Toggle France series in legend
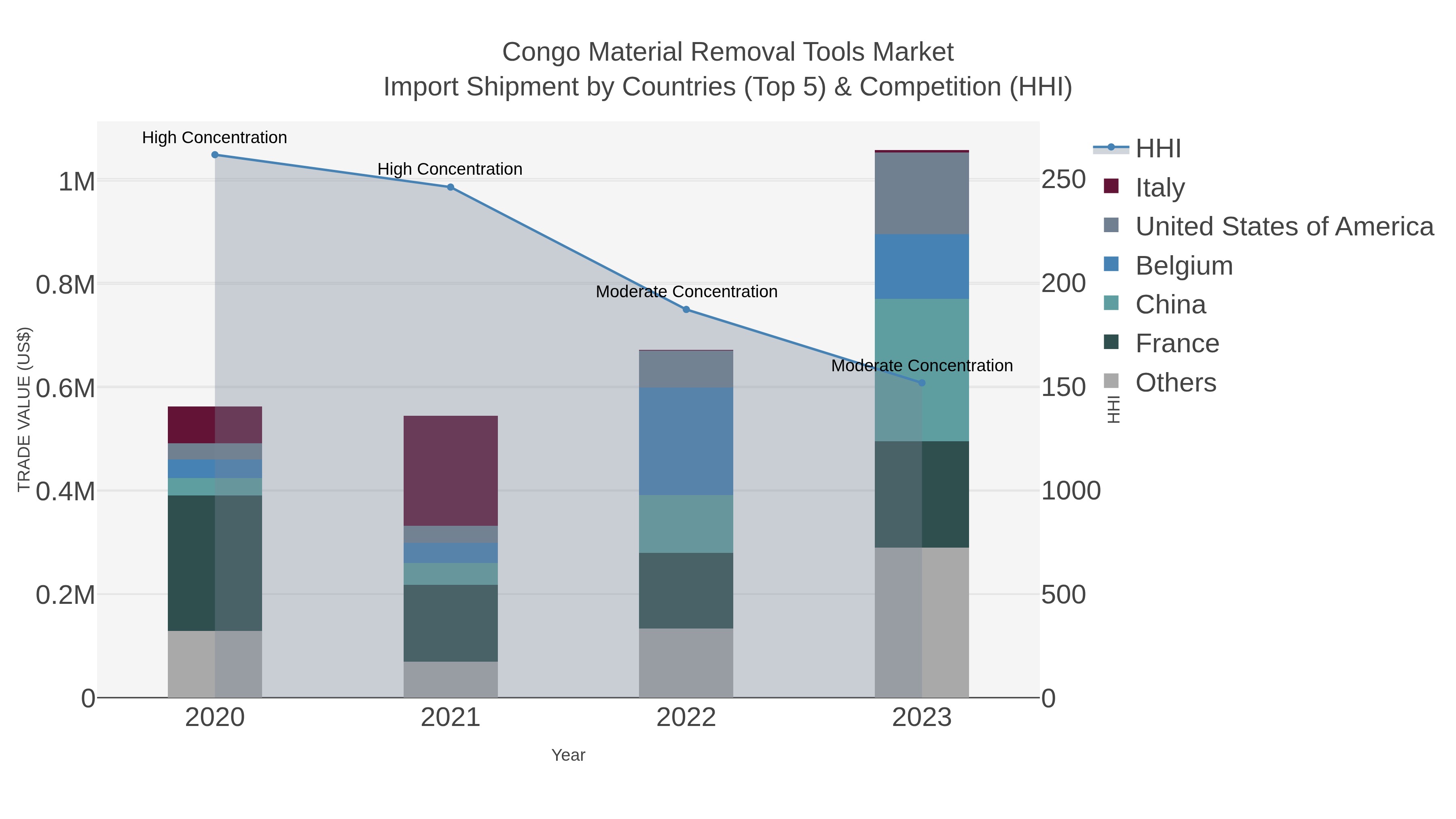This screenshot has width=1456, height=819. coord(1161,344)
